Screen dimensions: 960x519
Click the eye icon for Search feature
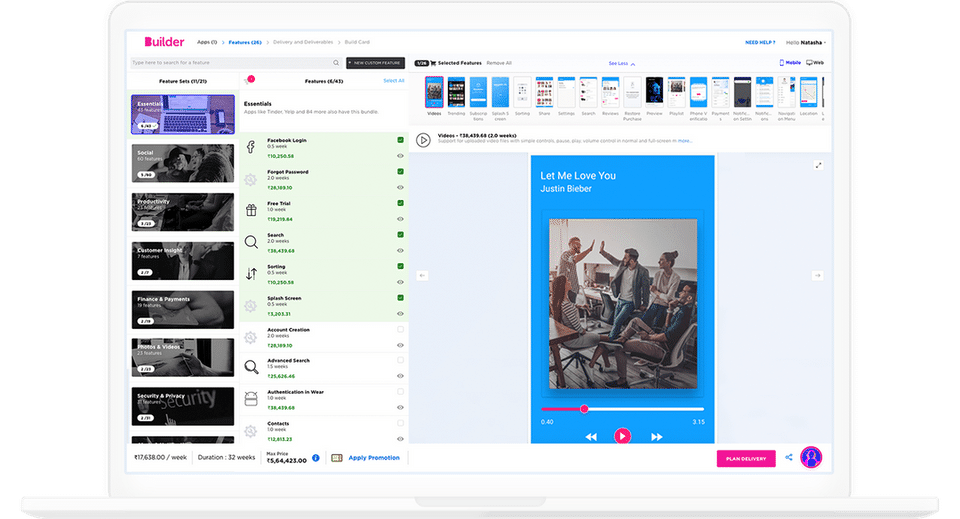pos(400,250)
